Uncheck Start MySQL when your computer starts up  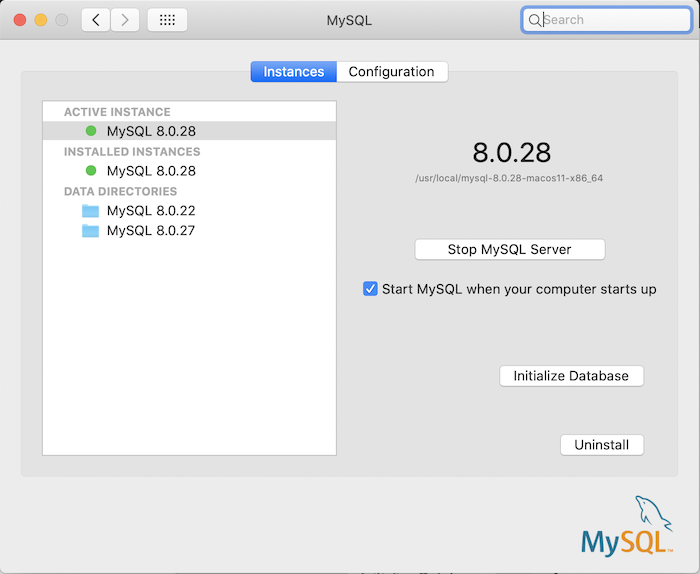(370, 289)
